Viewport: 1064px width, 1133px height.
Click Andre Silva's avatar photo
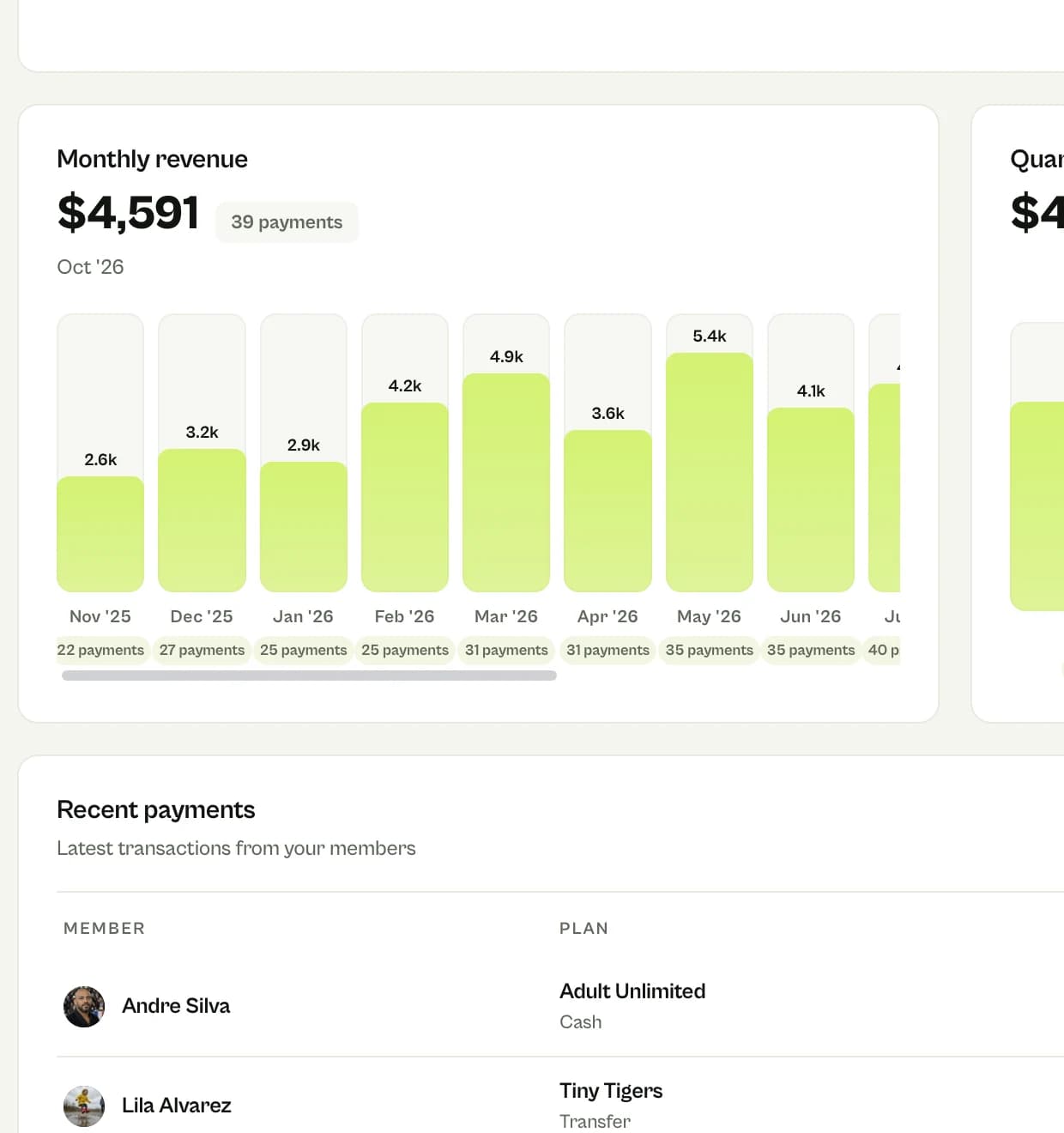84,1006
